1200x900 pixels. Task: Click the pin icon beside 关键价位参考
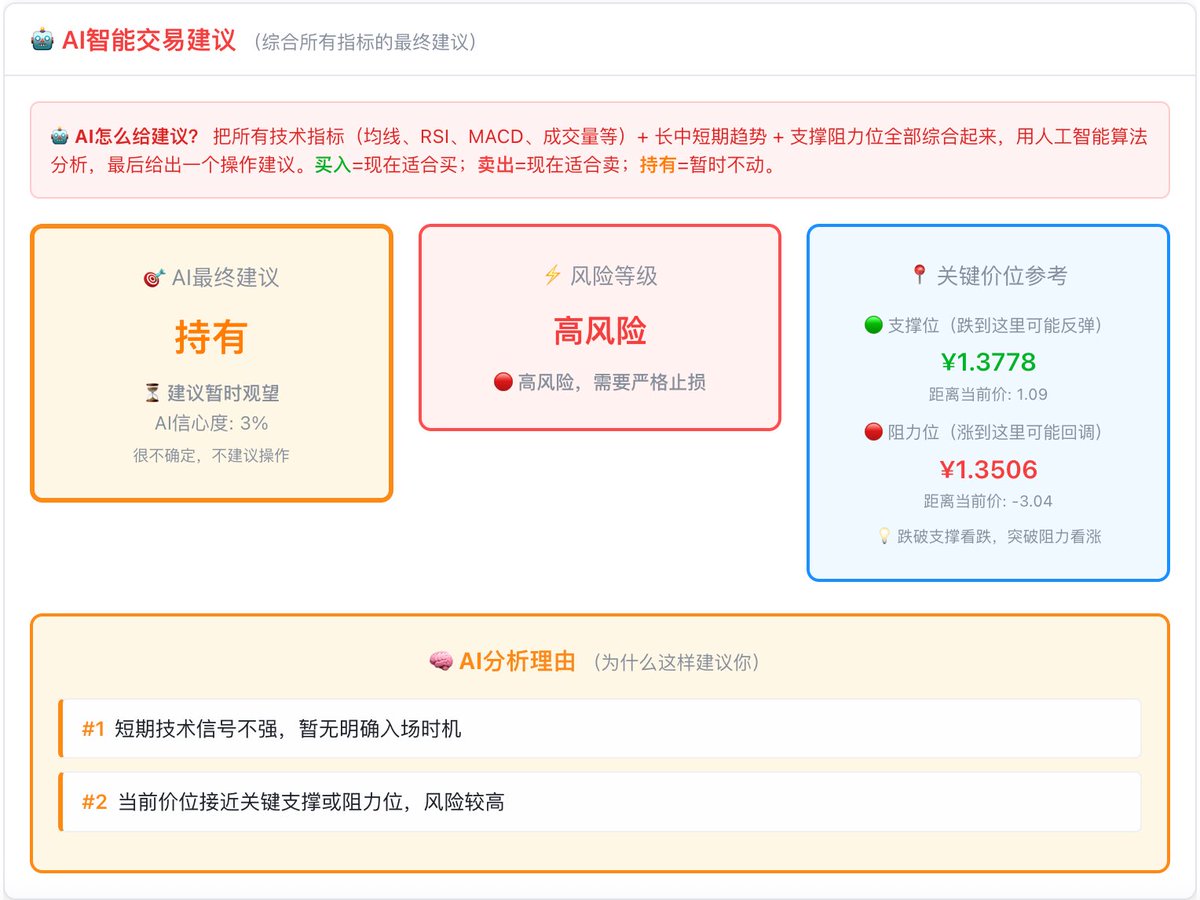919,275
